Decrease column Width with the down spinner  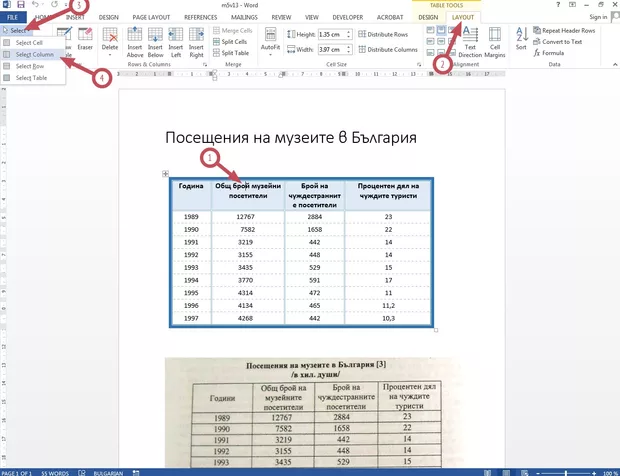pyautogui.click(x=349, y=52)
